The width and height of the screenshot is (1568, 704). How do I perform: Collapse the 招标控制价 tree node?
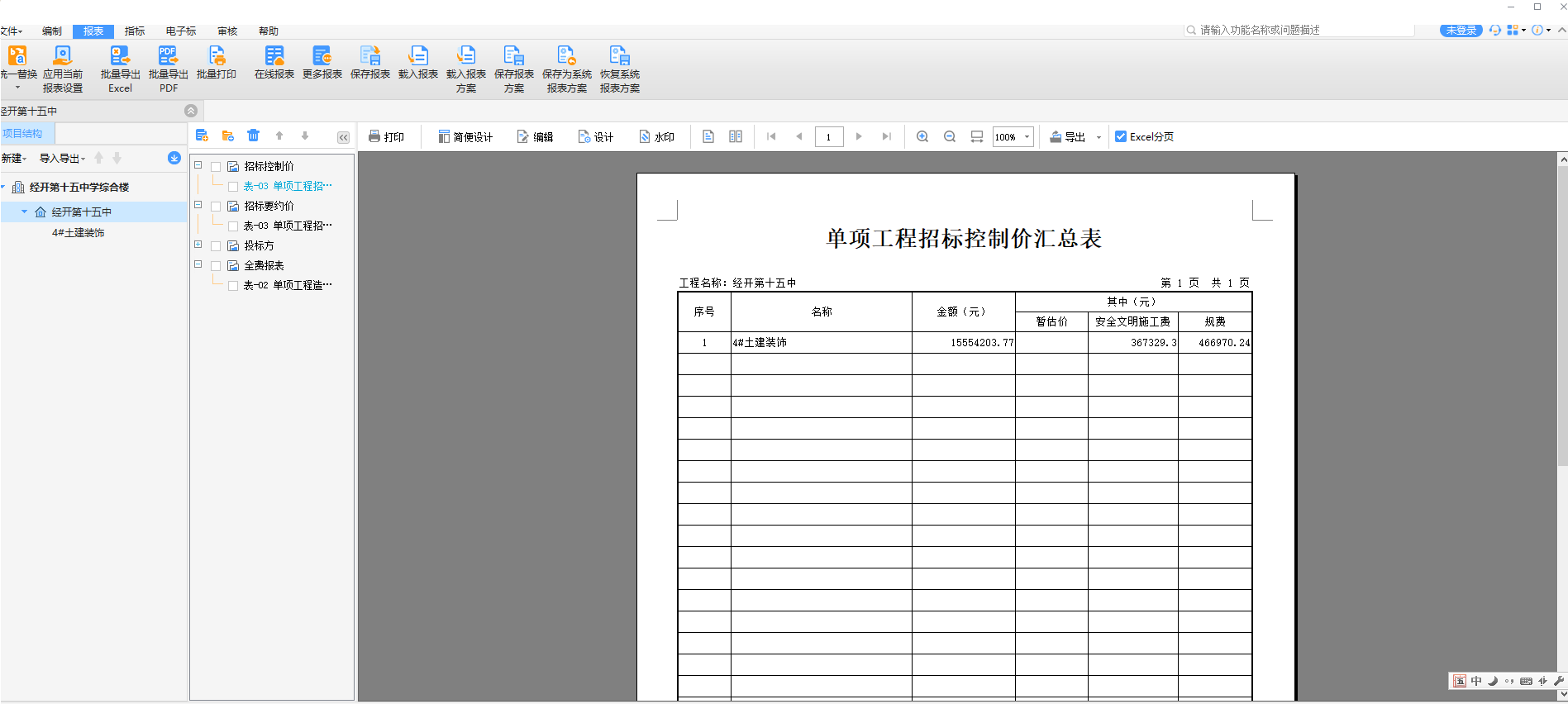pos(198,165)
